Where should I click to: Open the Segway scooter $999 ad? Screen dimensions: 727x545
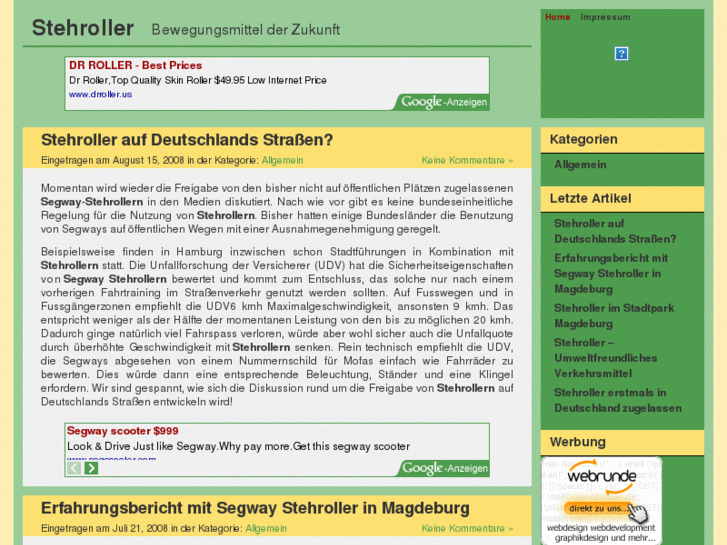tap(122, 431)
